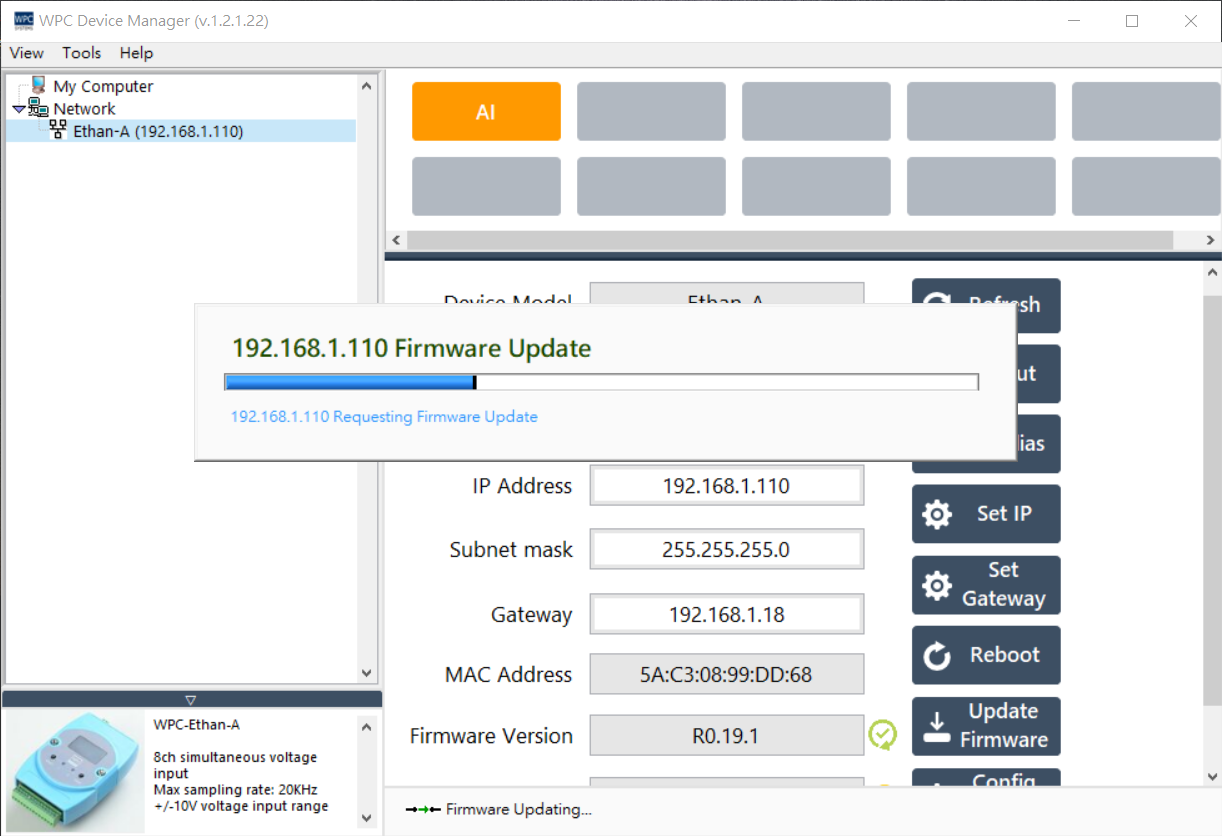
Task: Select the orange AI module button
Action: (486, 112)
